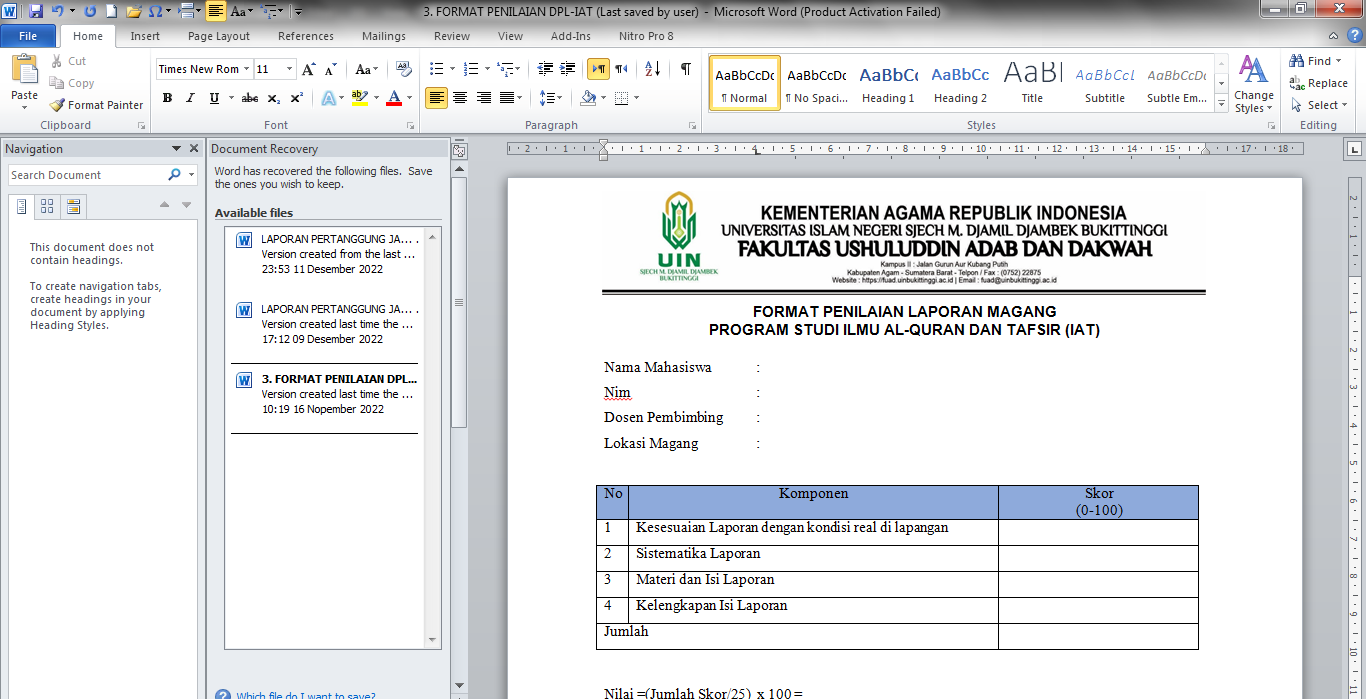The width and height of the screenshot is (1366, 699).
Task: Click Shrink Font button
Action: [331, 69]
